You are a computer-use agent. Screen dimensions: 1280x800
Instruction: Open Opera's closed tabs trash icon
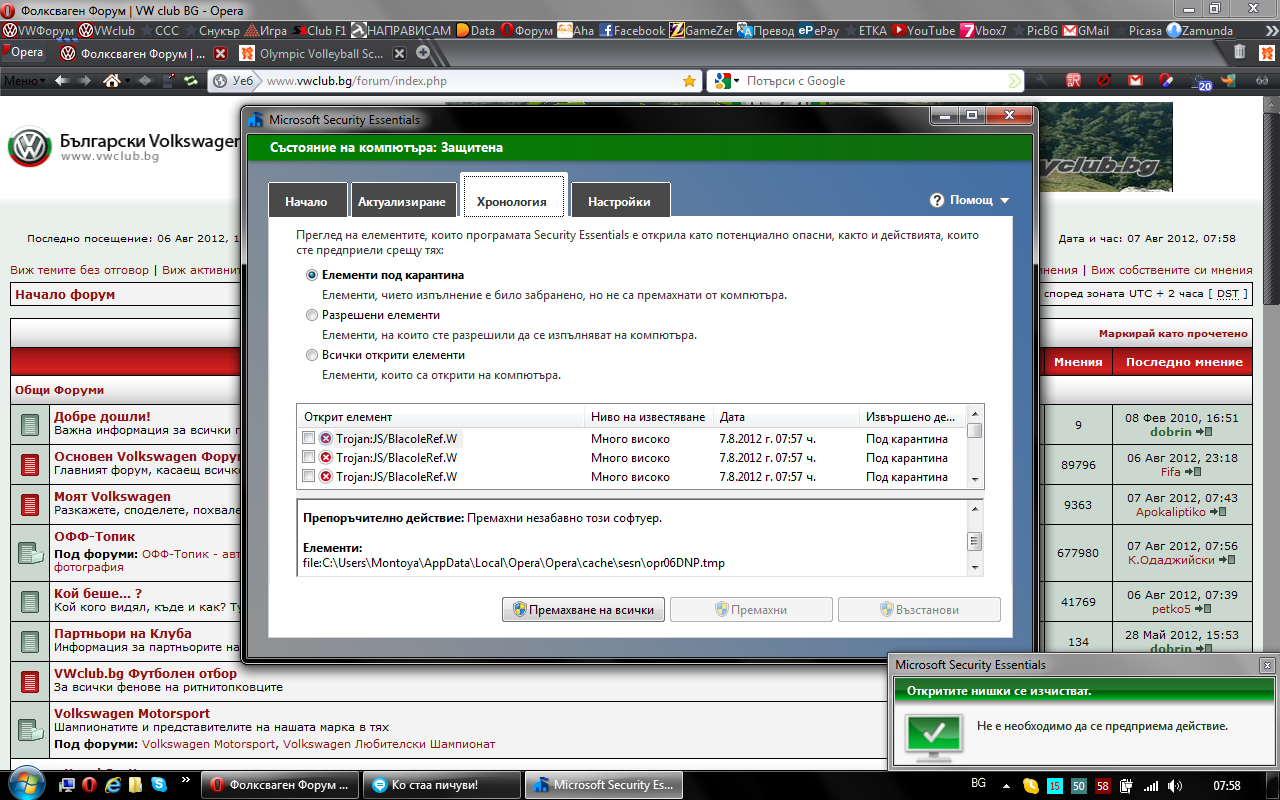[x=1240, y=53]
